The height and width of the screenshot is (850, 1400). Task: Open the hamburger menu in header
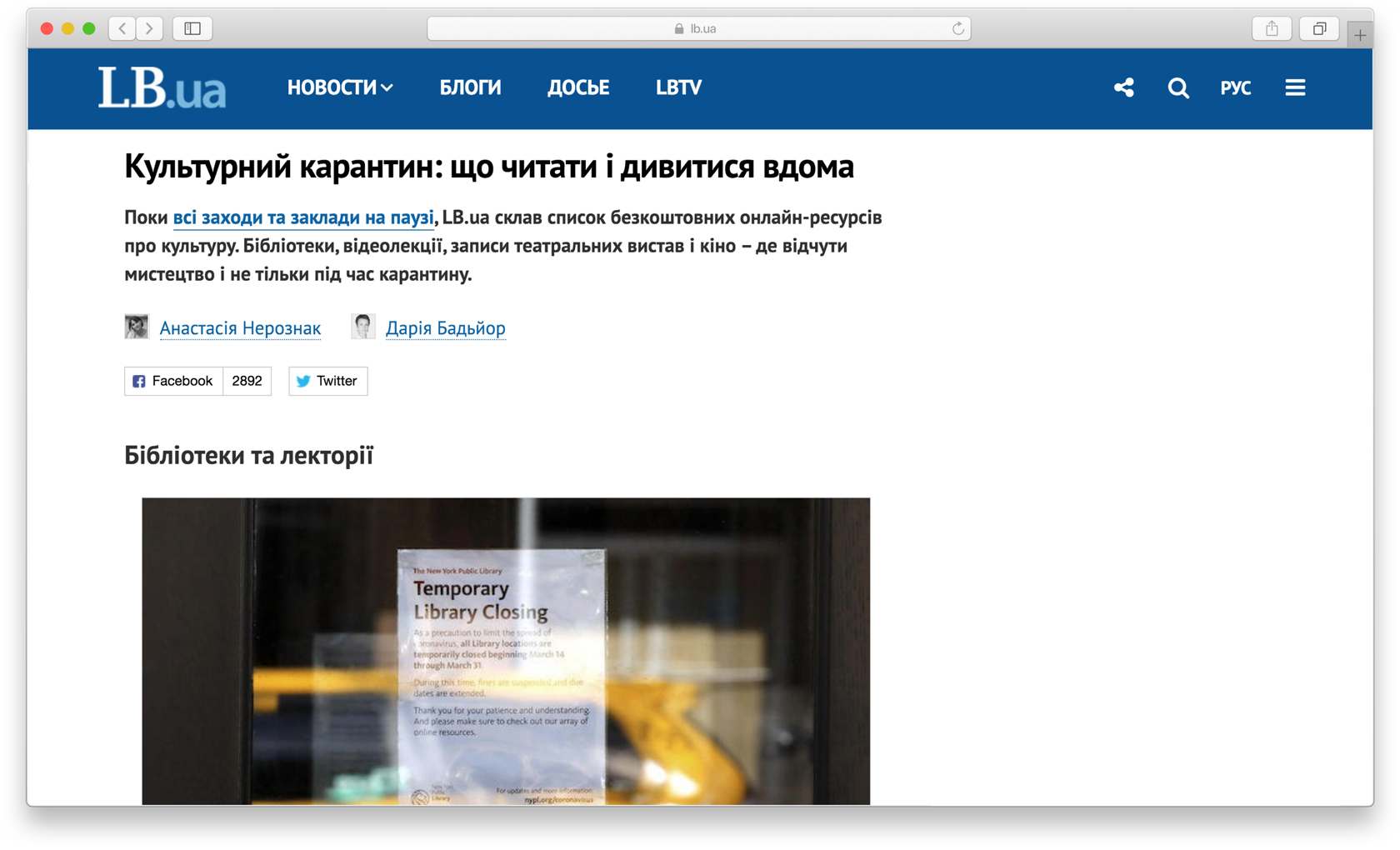[1294, 87]
